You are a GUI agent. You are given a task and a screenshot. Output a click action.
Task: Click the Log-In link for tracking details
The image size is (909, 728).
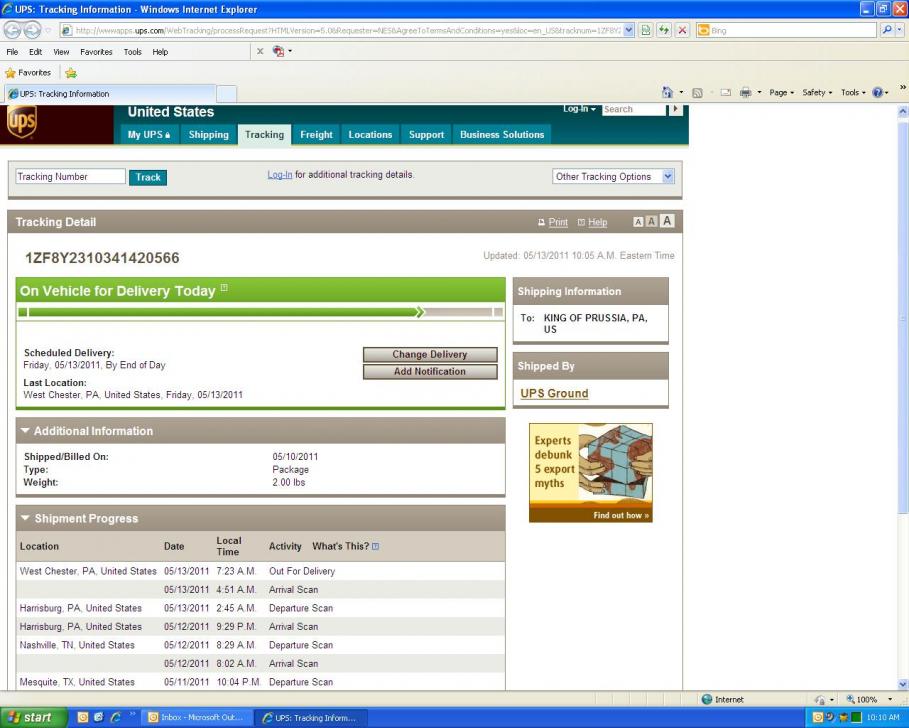(279, 174)
